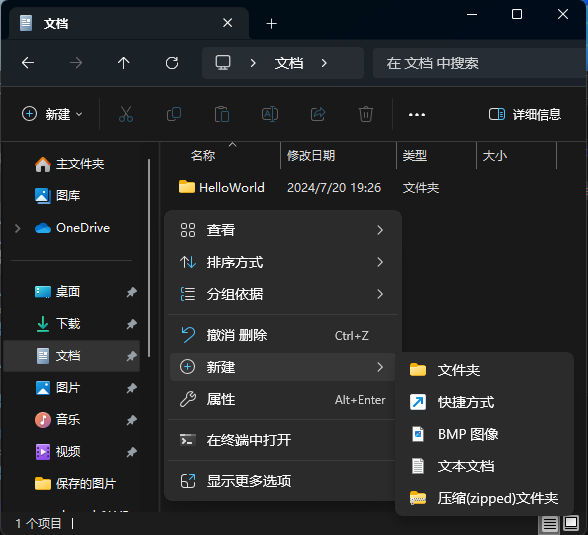Open the 新建 toolbar dropdown
This screenshot has height=535, width=588.
click(52, 114)
